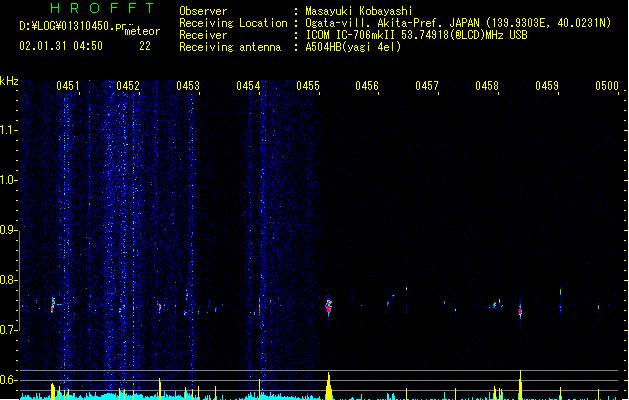Click the A504HB(yagi 4el) antenna value
629x400 pixels.
[x=353, y=47]
